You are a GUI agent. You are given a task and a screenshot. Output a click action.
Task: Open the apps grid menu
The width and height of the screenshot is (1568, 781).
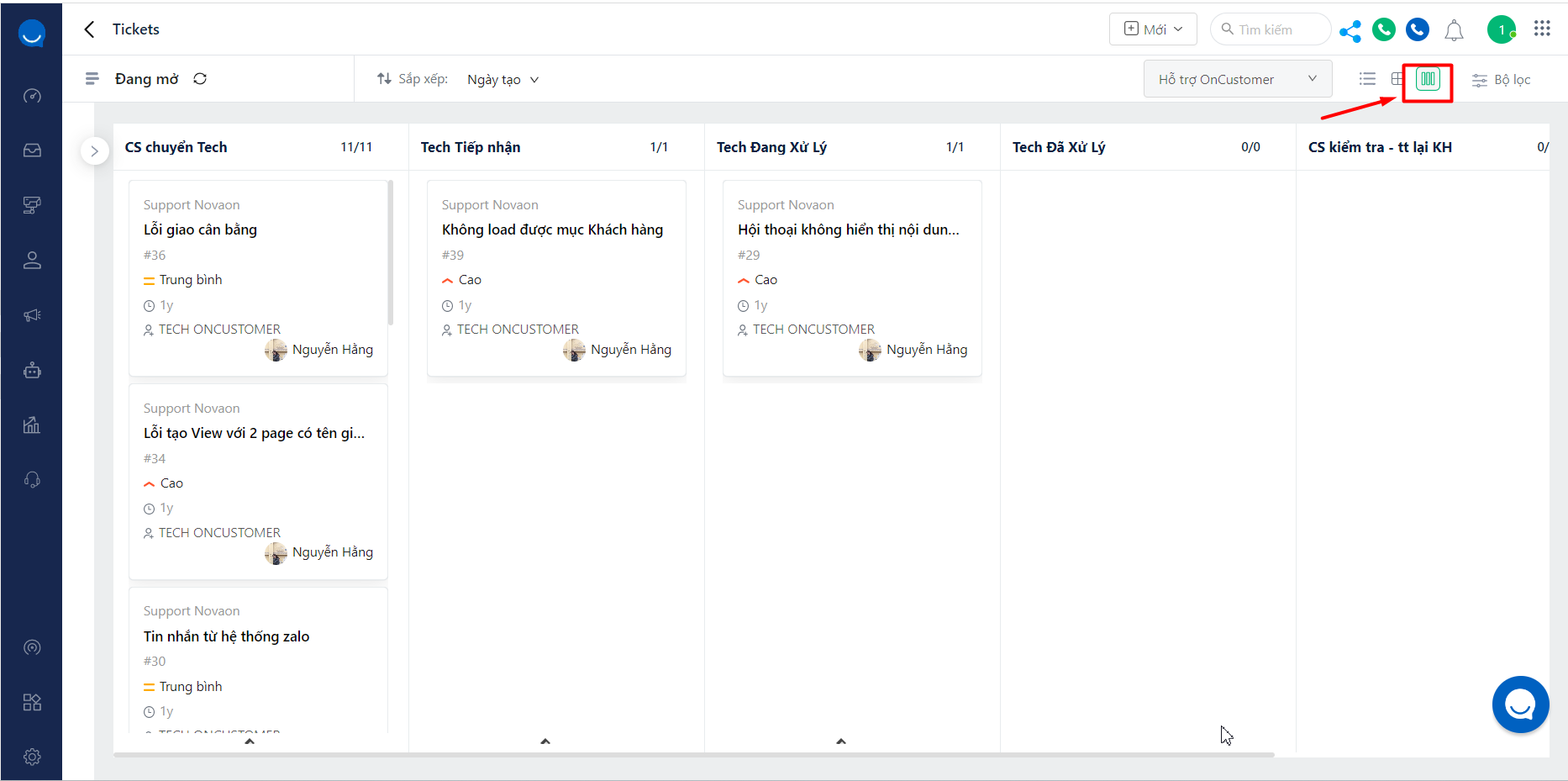point(1542,29)
